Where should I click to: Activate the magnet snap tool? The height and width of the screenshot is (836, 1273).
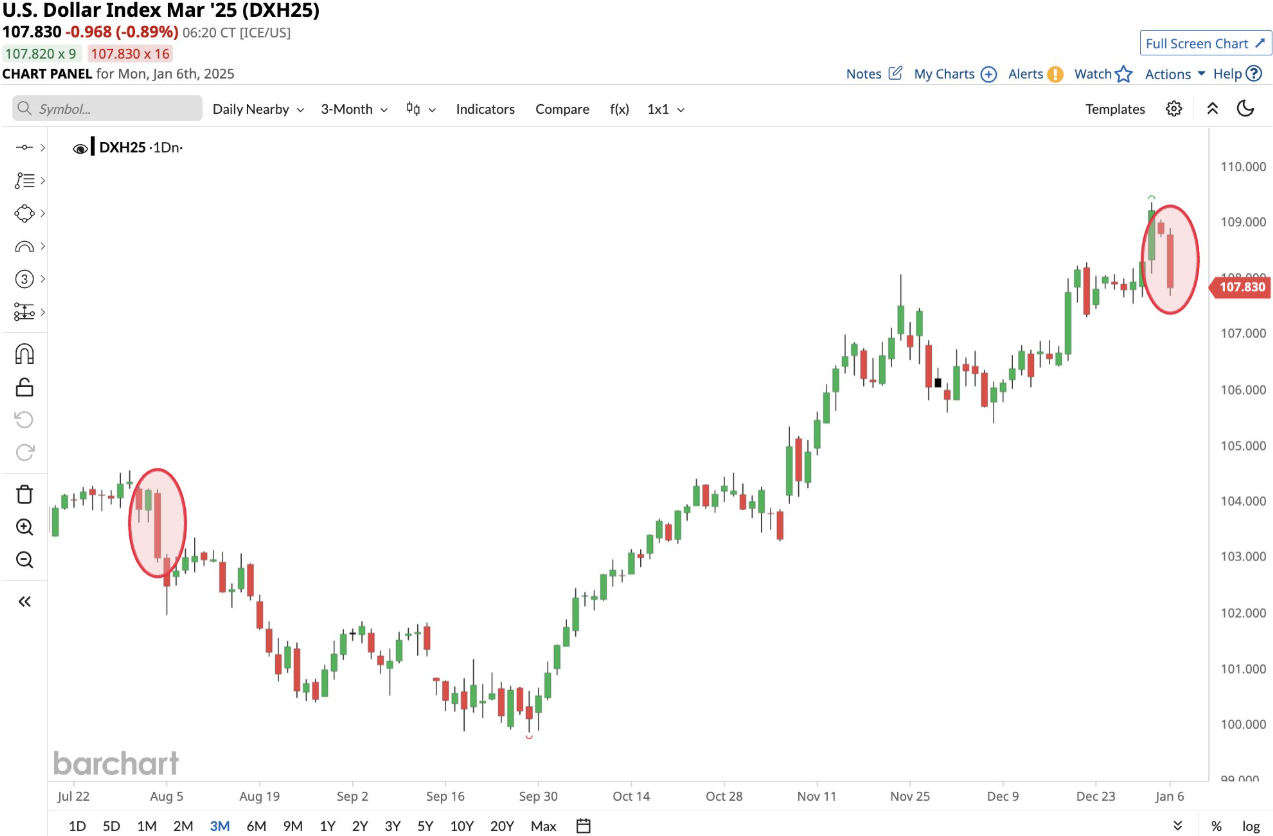click(25, 354)
